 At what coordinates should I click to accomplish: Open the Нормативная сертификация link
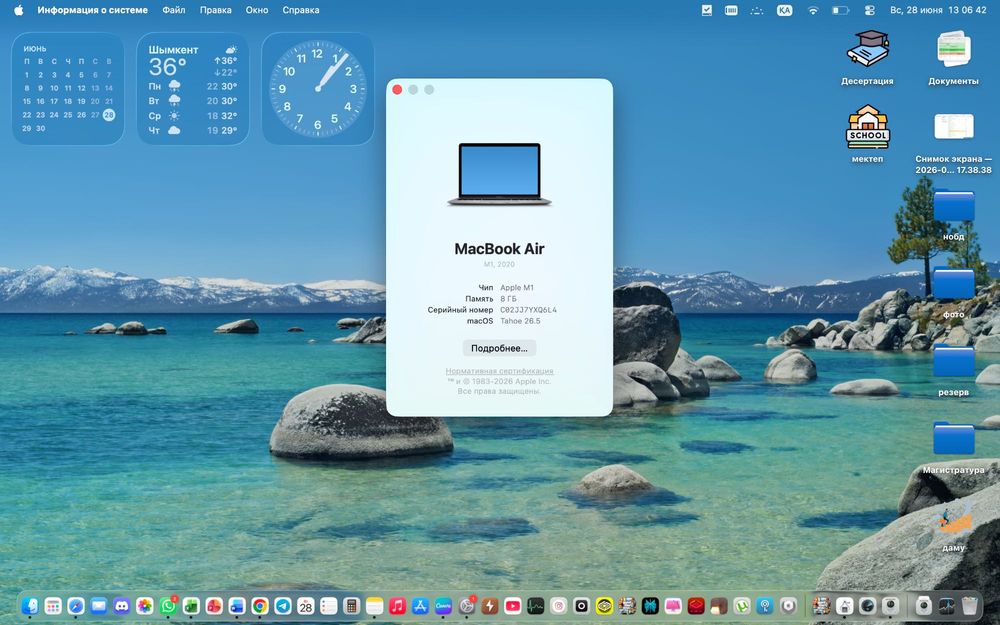499,371
